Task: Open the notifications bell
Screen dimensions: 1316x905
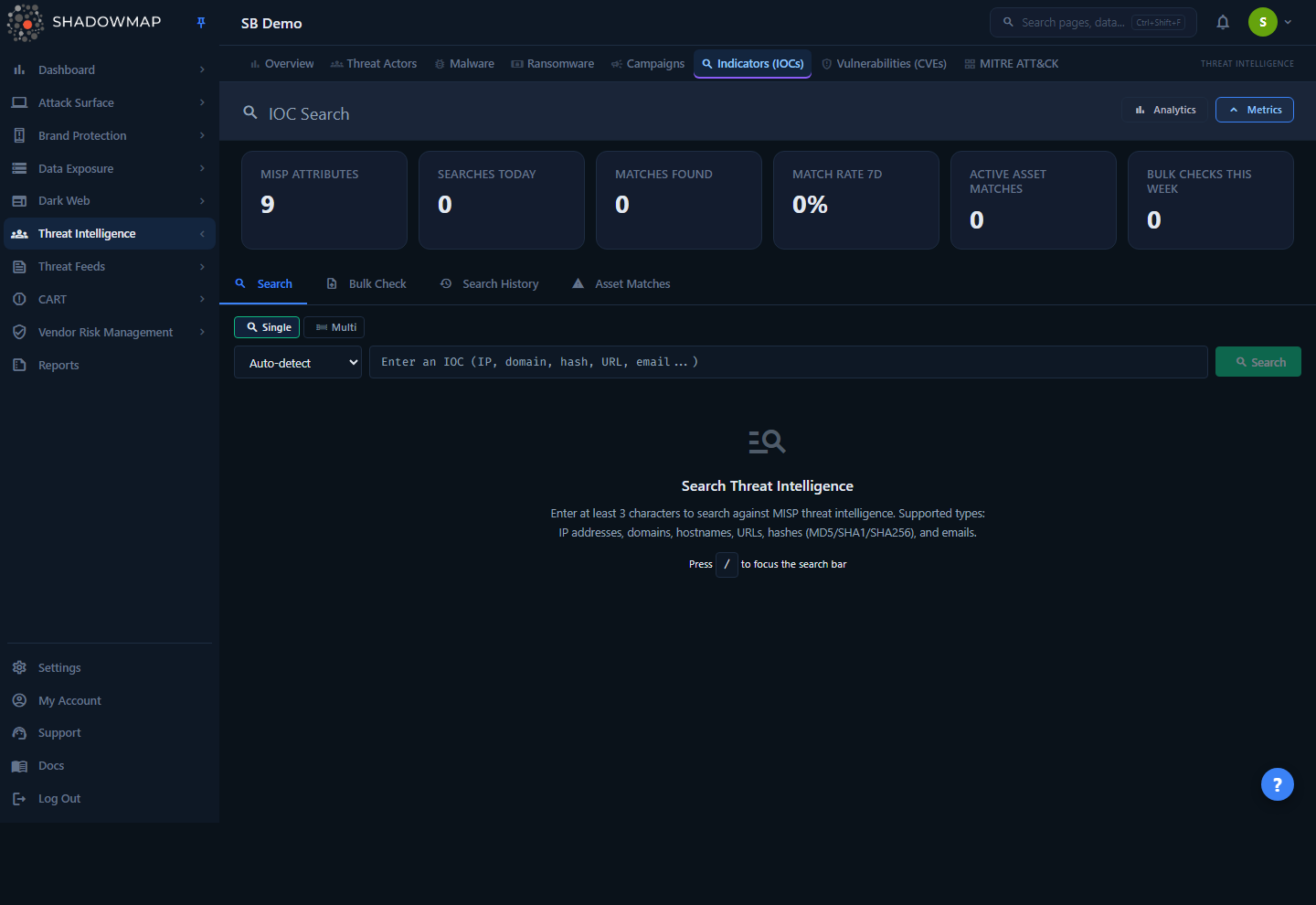Action: pos(1223,22)
